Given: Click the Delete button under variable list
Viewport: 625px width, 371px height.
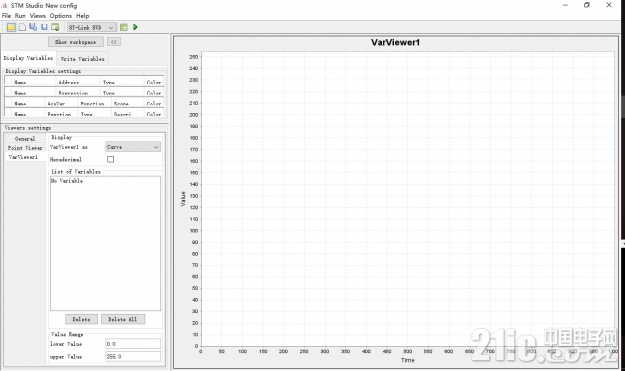Looking at the screenshot, I should pyautogui.click(x=81, y=319).
